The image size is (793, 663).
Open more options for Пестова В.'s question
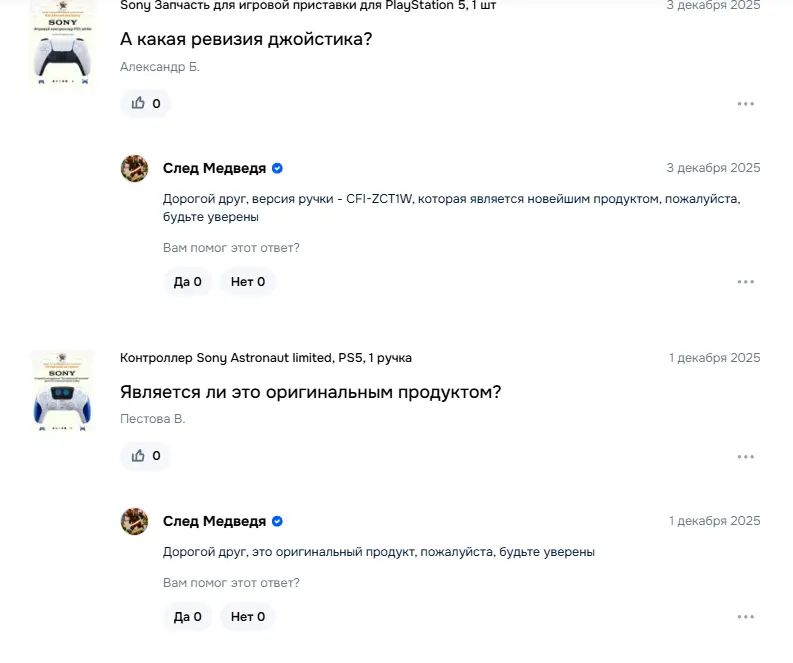[745, 457]
